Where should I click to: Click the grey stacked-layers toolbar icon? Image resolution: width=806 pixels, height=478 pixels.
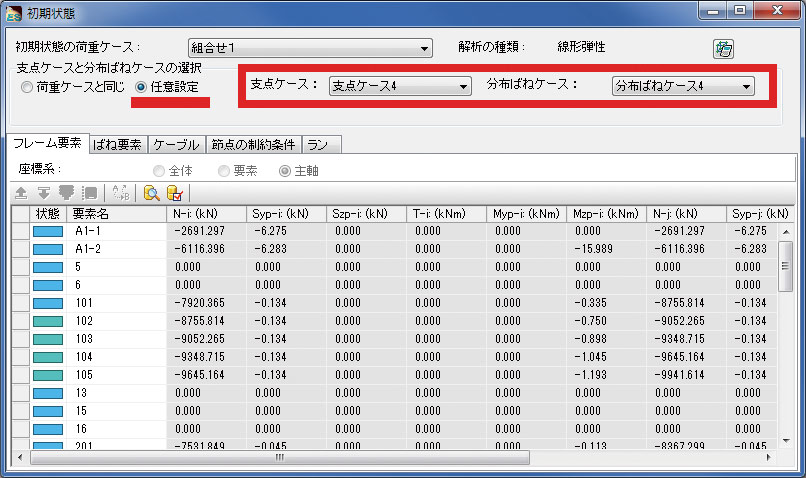66,193
